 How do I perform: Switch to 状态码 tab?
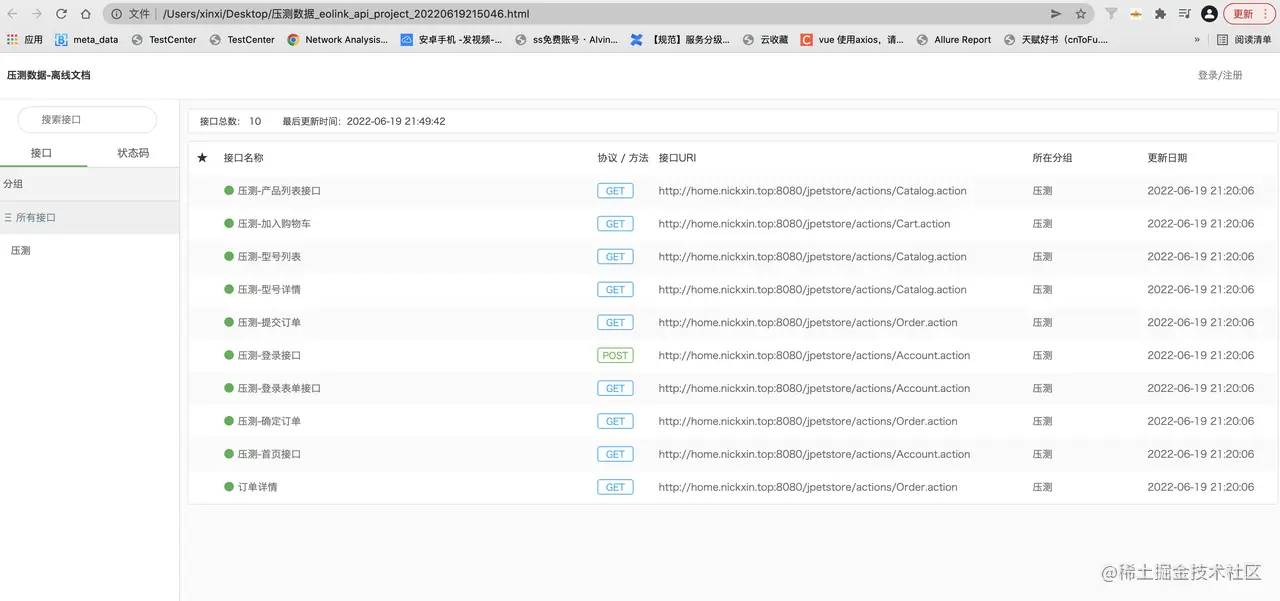pos(133,153)
